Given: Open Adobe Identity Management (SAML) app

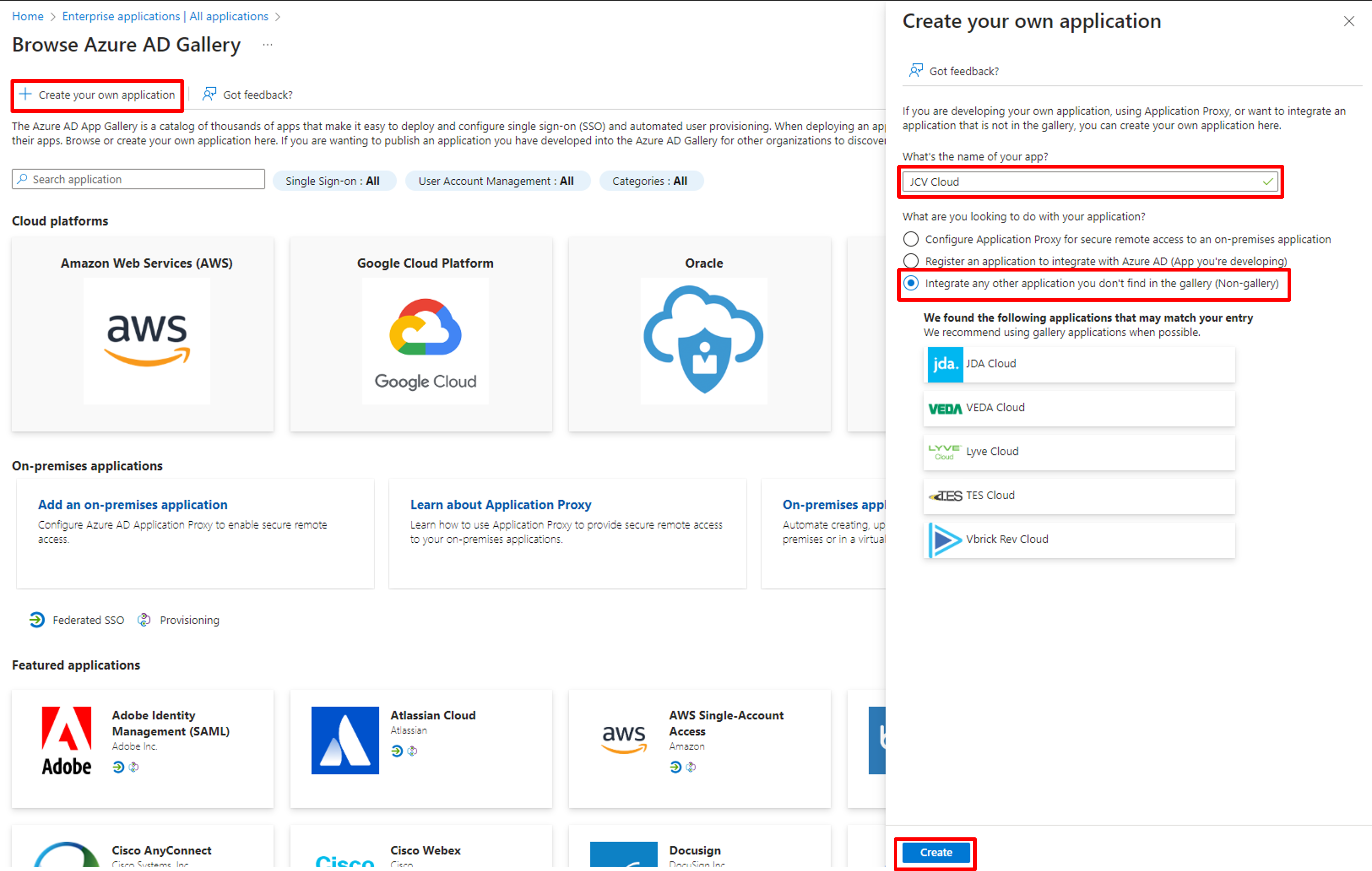Looking at the screenshot, I should [x=171, y=723].
